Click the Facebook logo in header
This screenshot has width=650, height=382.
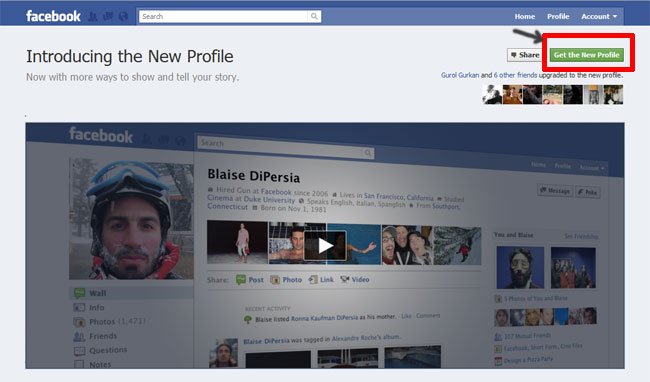tap(53, 16)
